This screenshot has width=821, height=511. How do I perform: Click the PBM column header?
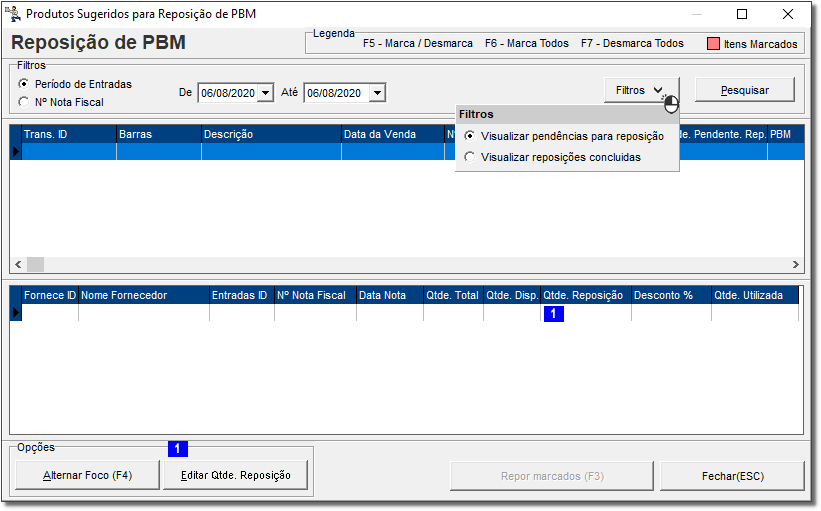click(x=785, y=134)
